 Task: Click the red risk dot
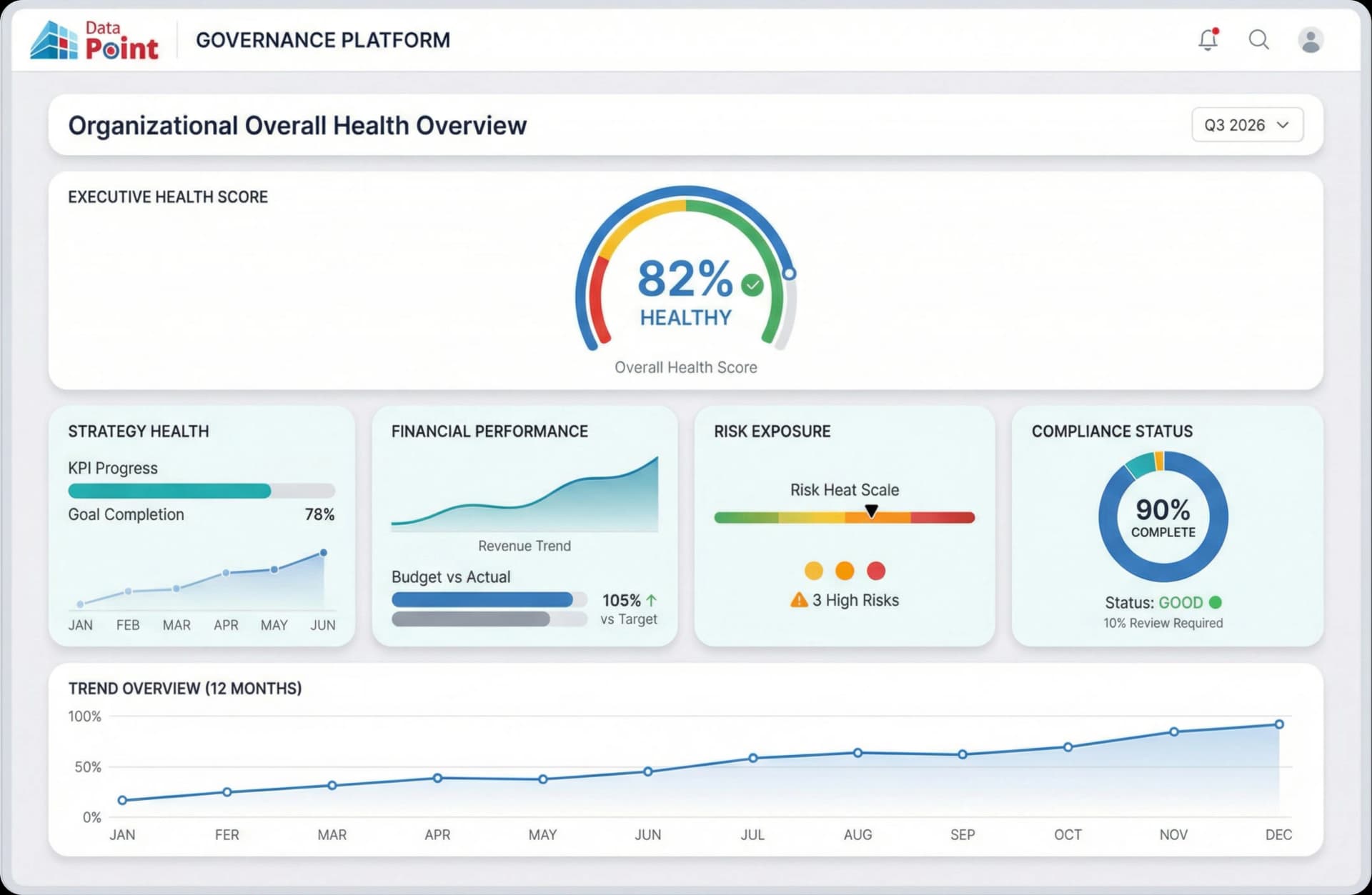[x=875, y=570]
